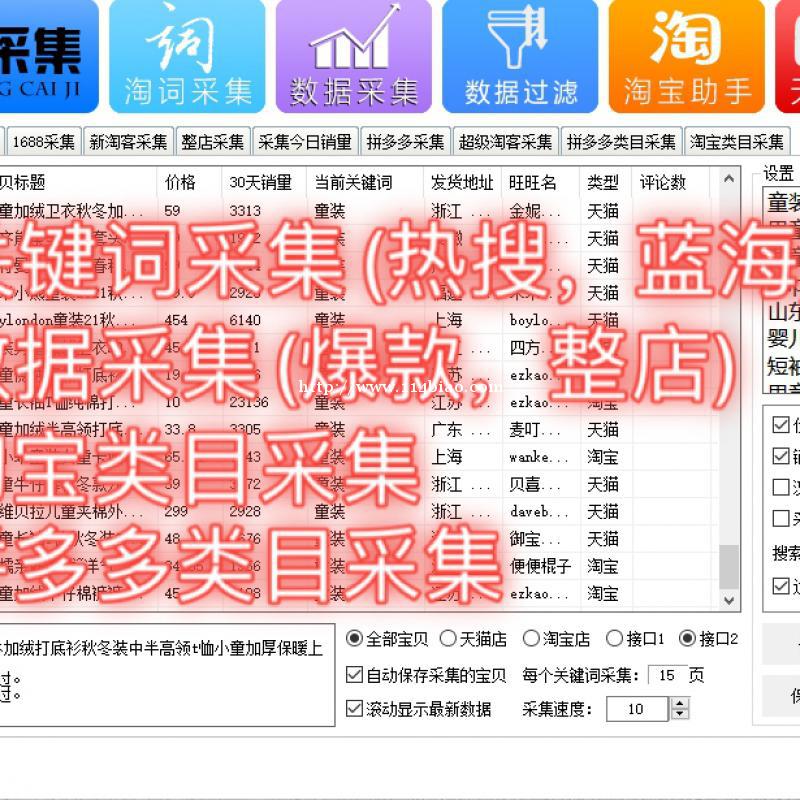The height and width of the screenshot is (800, 800).
Task: Switch to the 拼多多类目采集 tab
Action: [x=621, y=141]
